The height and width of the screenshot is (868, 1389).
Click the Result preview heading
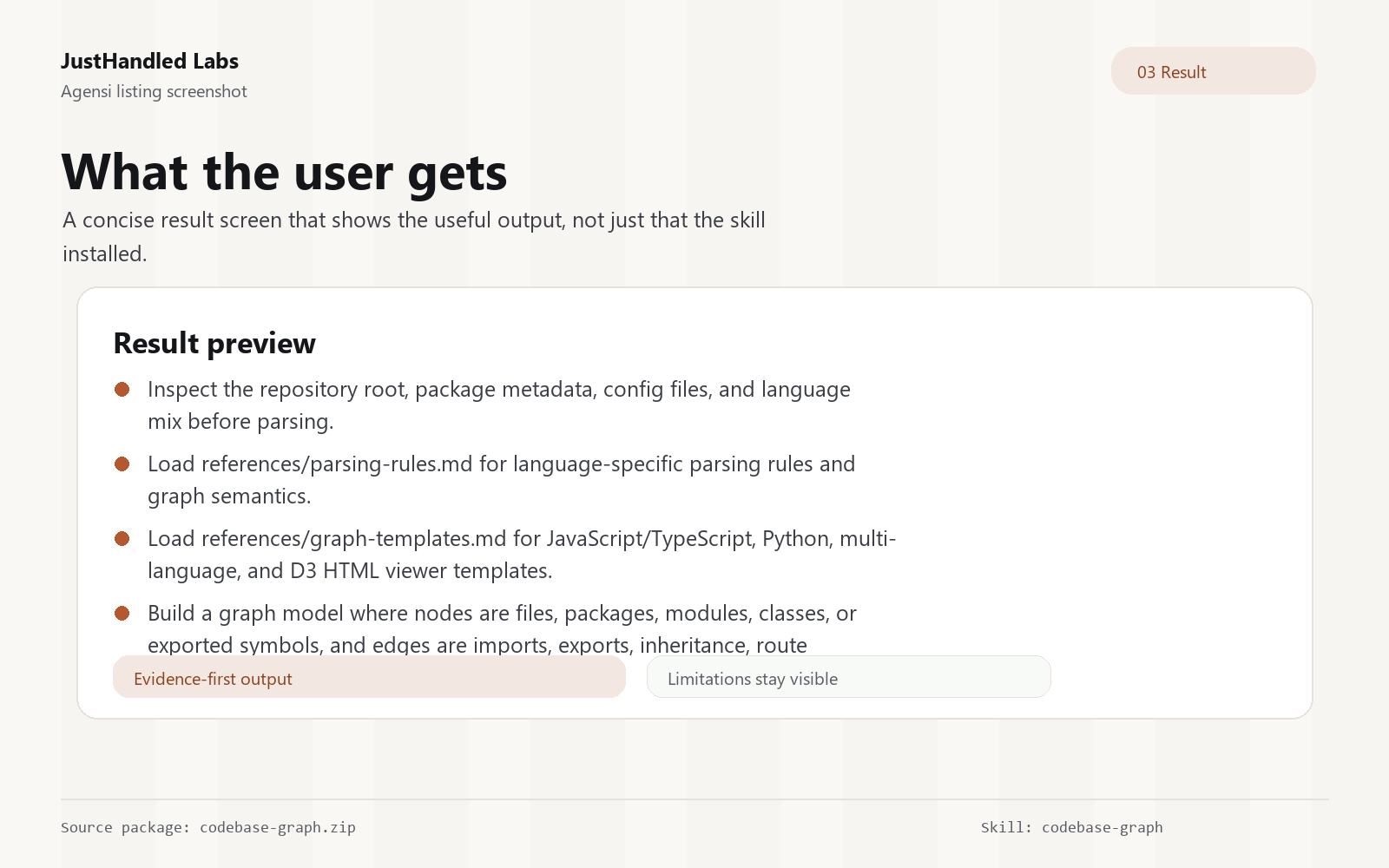click(x=214, y=343)
